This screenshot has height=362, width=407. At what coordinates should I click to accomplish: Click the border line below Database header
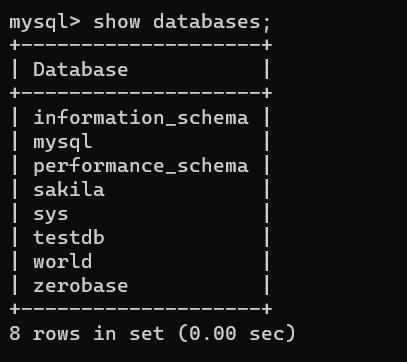coord(141,93)
